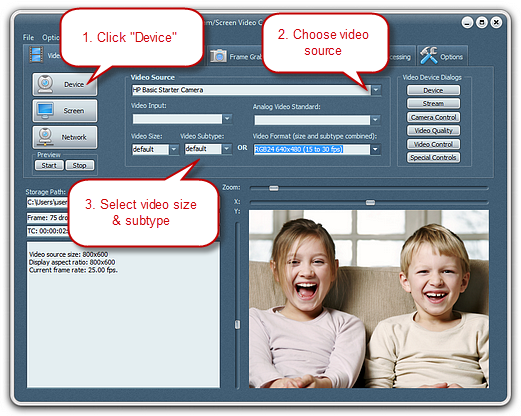
Task: Start the preview
Action: tap(49, 165)
